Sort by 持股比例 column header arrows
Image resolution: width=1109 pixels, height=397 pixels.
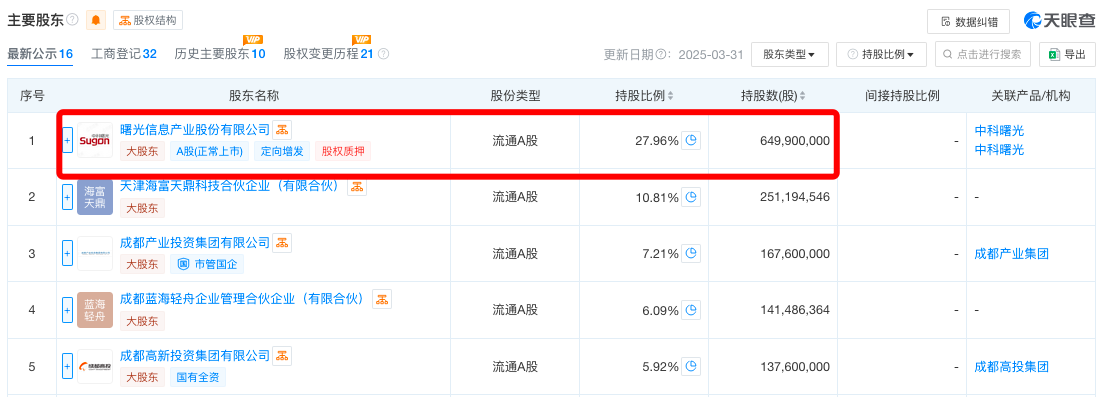pyautogui.click(x=670, y=96)
